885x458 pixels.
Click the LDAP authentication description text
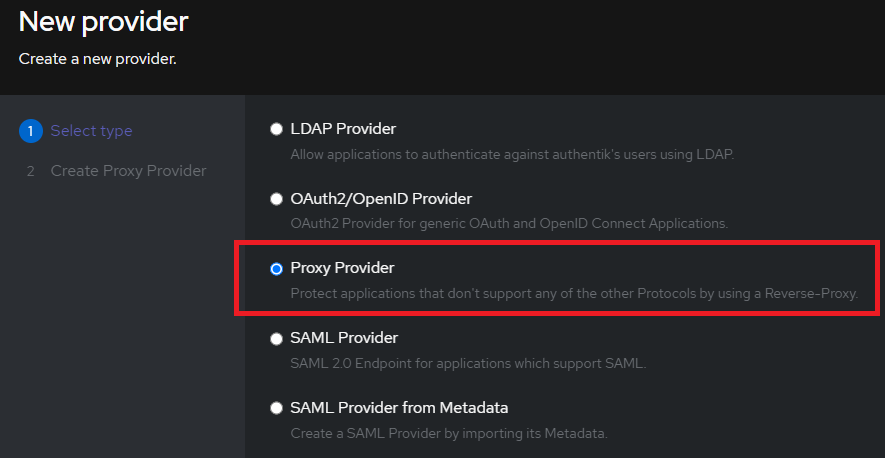click(512, 154)
